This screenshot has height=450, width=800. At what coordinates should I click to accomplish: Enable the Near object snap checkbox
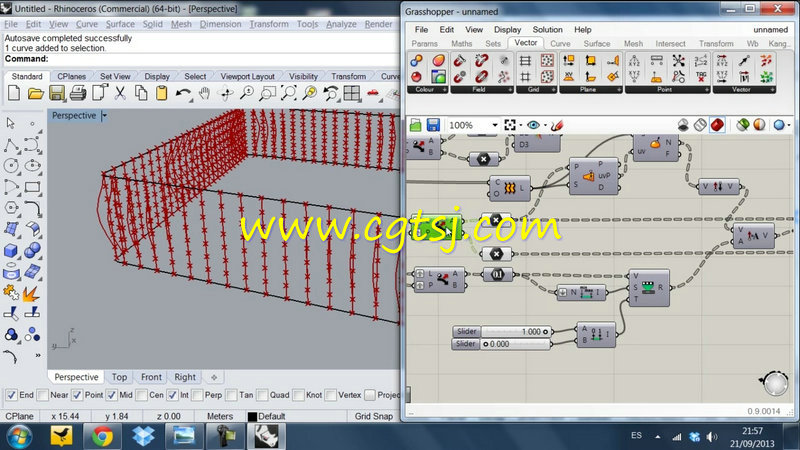pyautogui.click(x=43, y=395)
